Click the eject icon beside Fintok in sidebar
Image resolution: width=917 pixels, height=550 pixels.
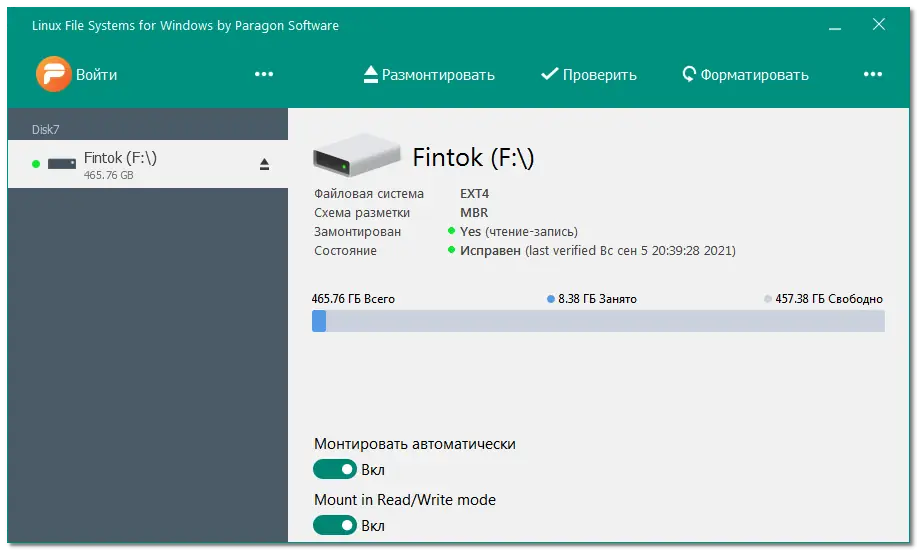click(x=264, y=164)
